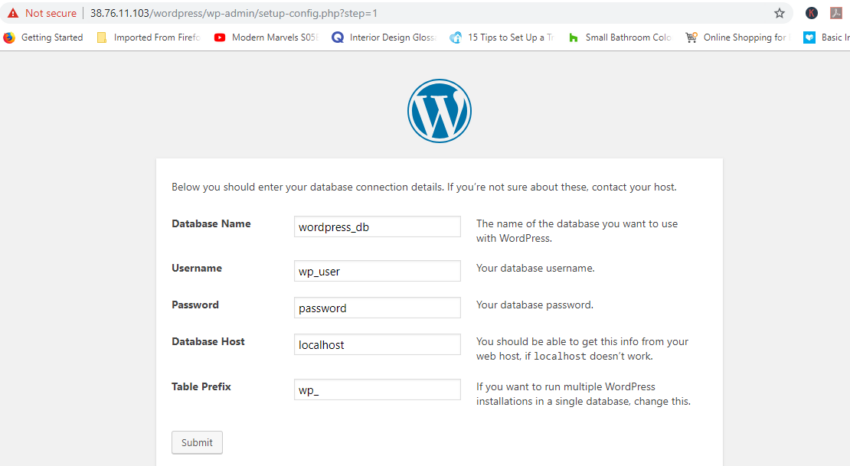
Task: Open the PDF extension icon in toolbar
Action: pyautogui.click(x=836, y=14)
